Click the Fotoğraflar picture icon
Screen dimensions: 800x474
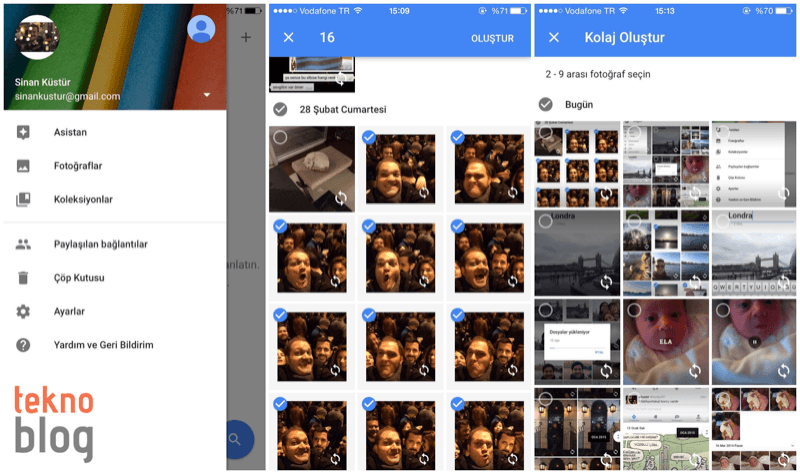pyautogui.click(x=23, y=166)
